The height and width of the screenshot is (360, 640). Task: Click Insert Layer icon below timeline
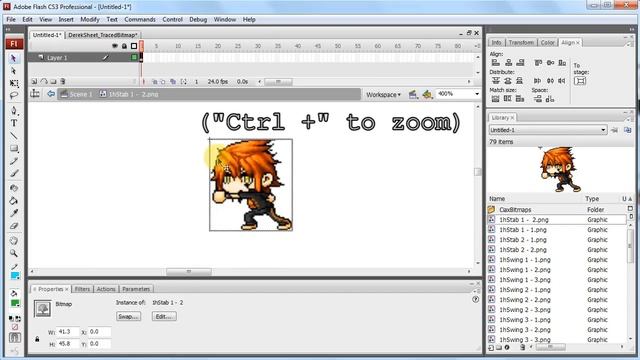(34, 82)
